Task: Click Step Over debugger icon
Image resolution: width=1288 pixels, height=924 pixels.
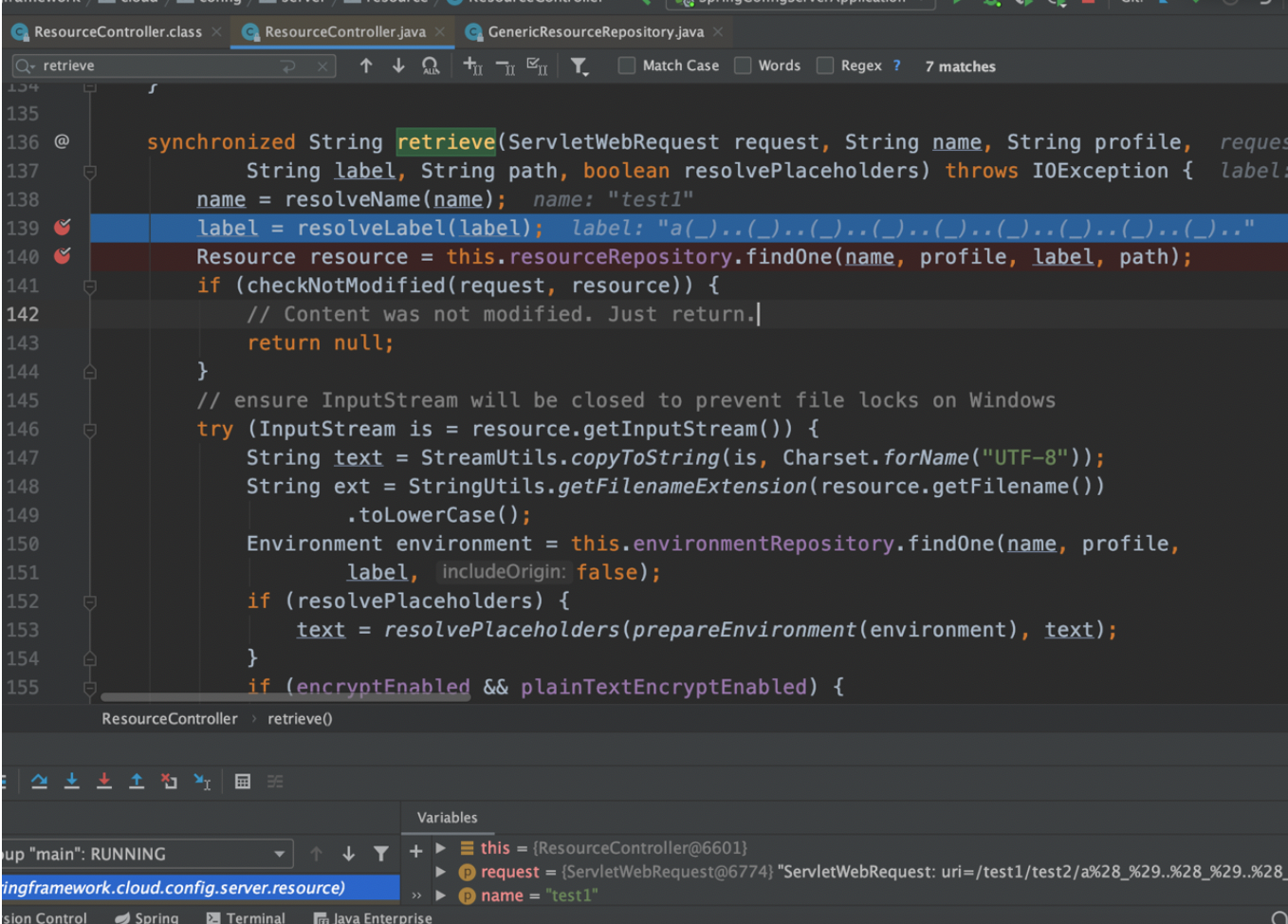Action: 39,781
